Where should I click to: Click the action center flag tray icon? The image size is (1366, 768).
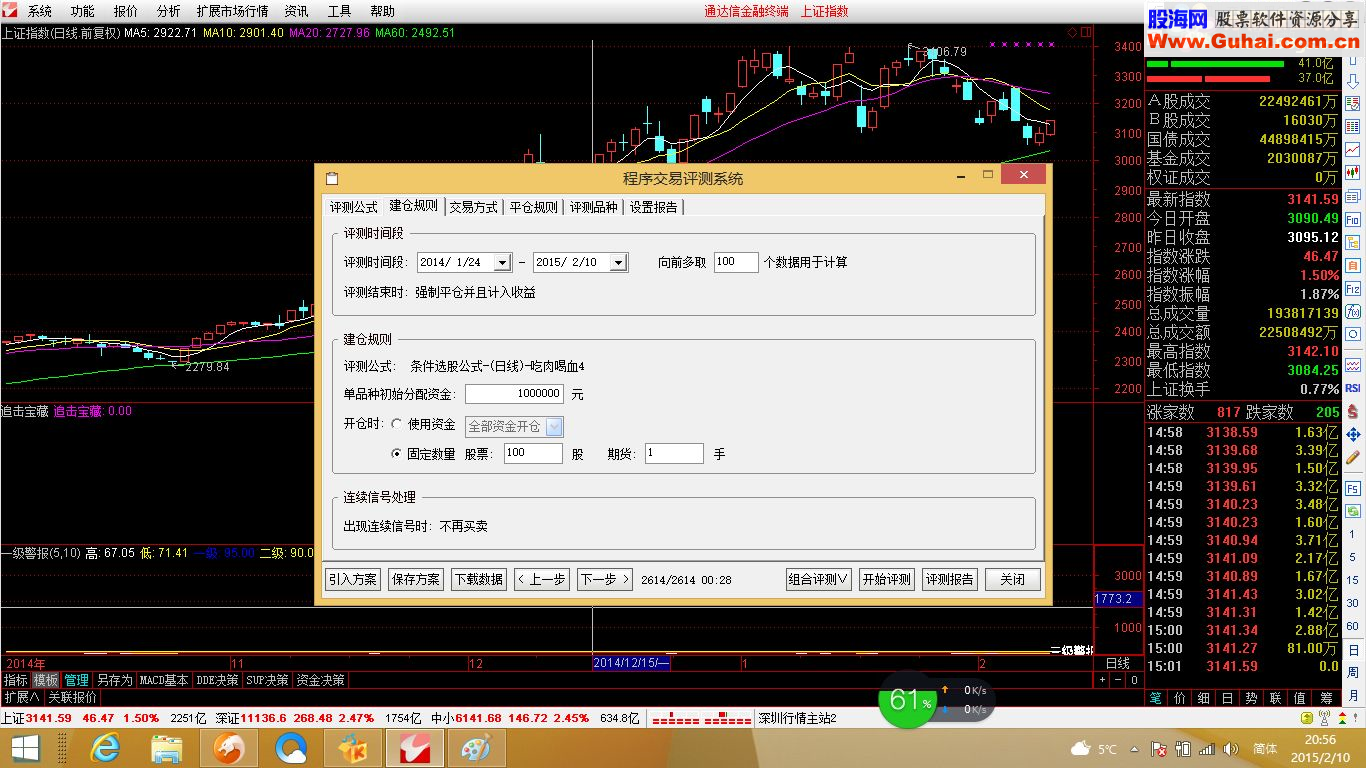coord(1157,749)
